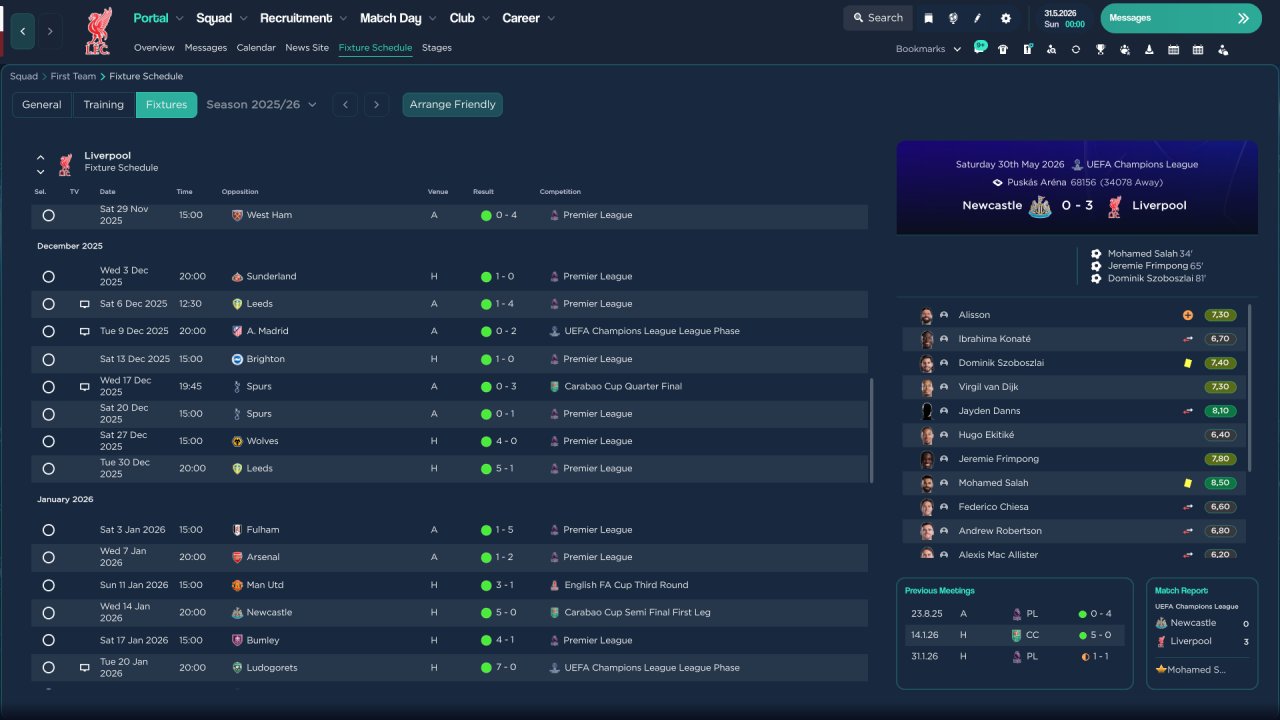The image size is (1280, 720).
Task: Click the Newcastle crest in match header
Action: click(1040, 206)
